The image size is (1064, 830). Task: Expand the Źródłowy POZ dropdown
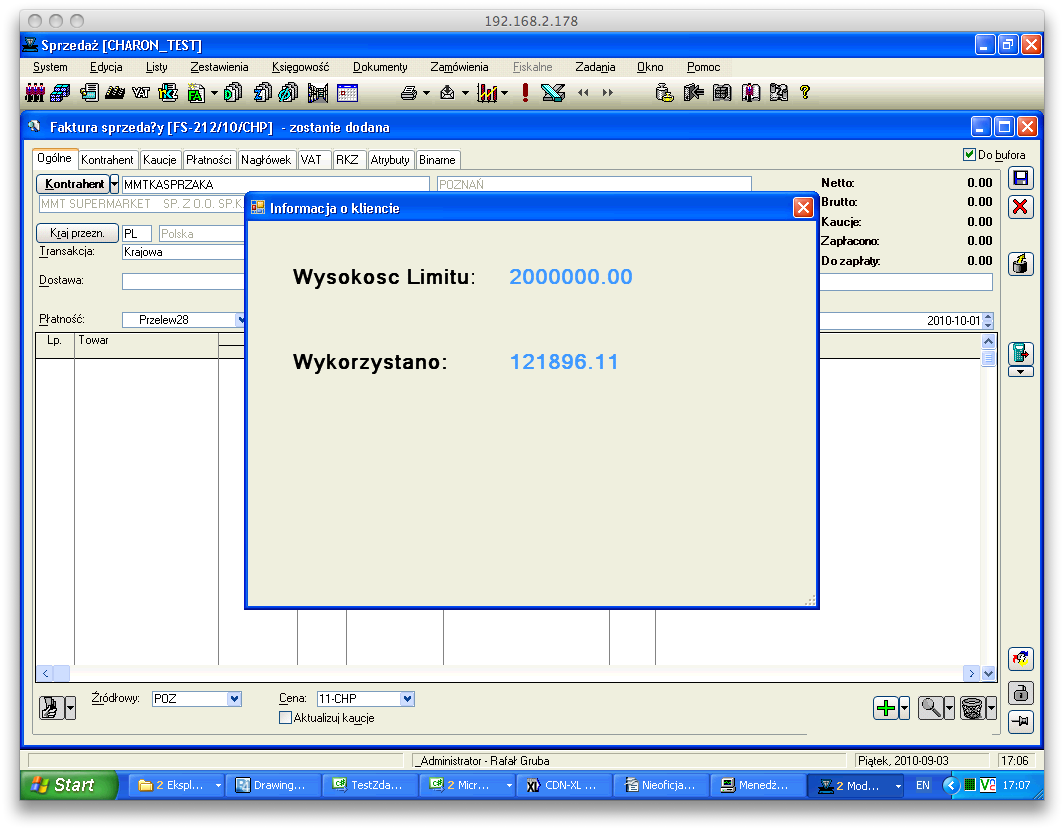pos(234,699)
